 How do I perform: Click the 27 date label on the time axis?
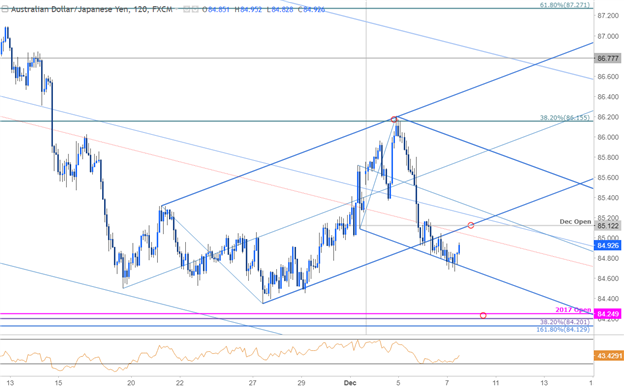253,383
